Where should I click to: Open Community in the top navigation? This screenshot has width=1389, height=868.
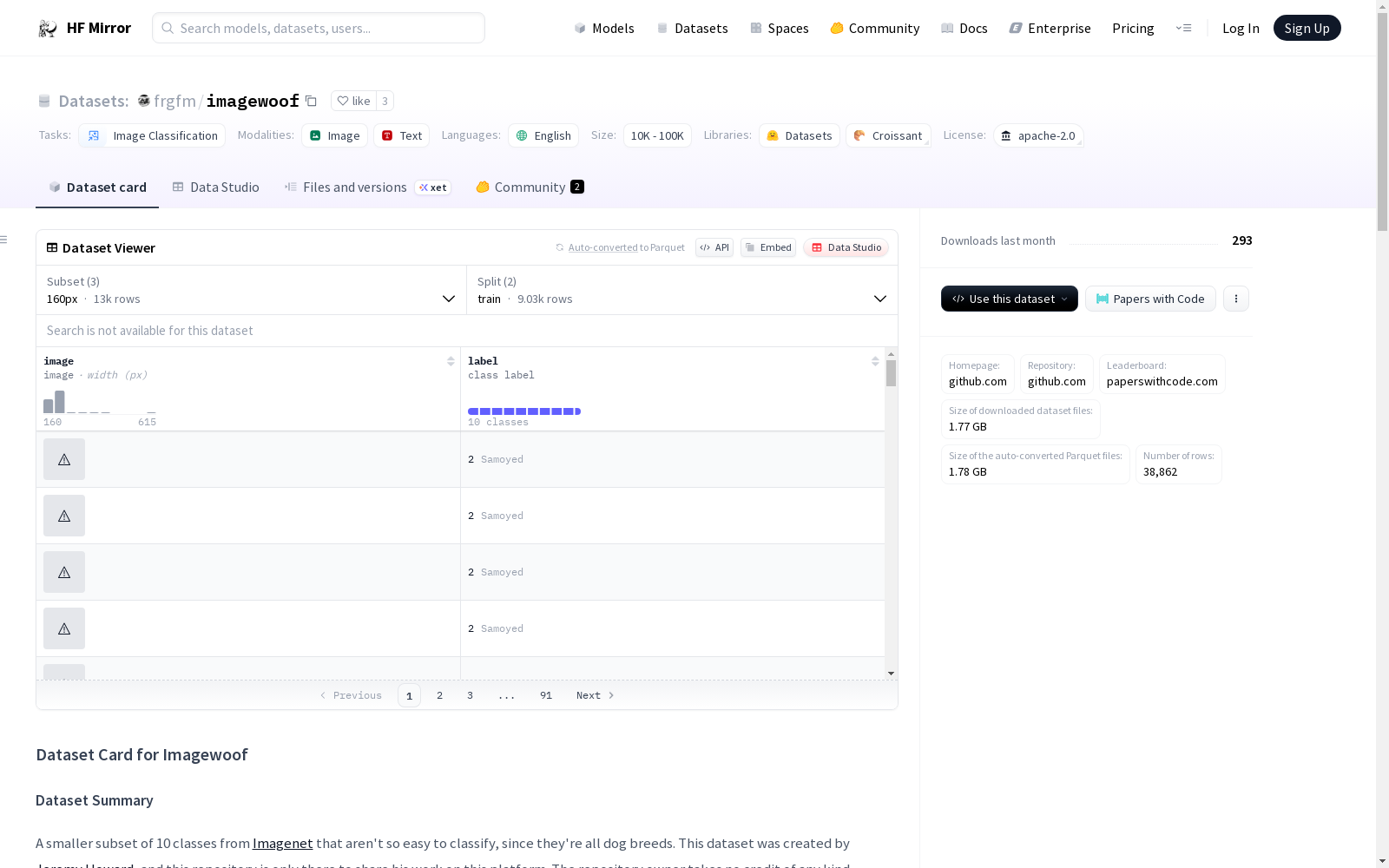click(875, 29)
